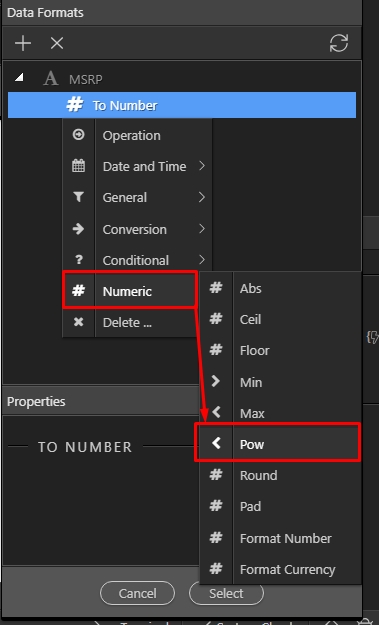Click the cross icon beside Delete
379x625 pixels.
click(x=79, y=322)
